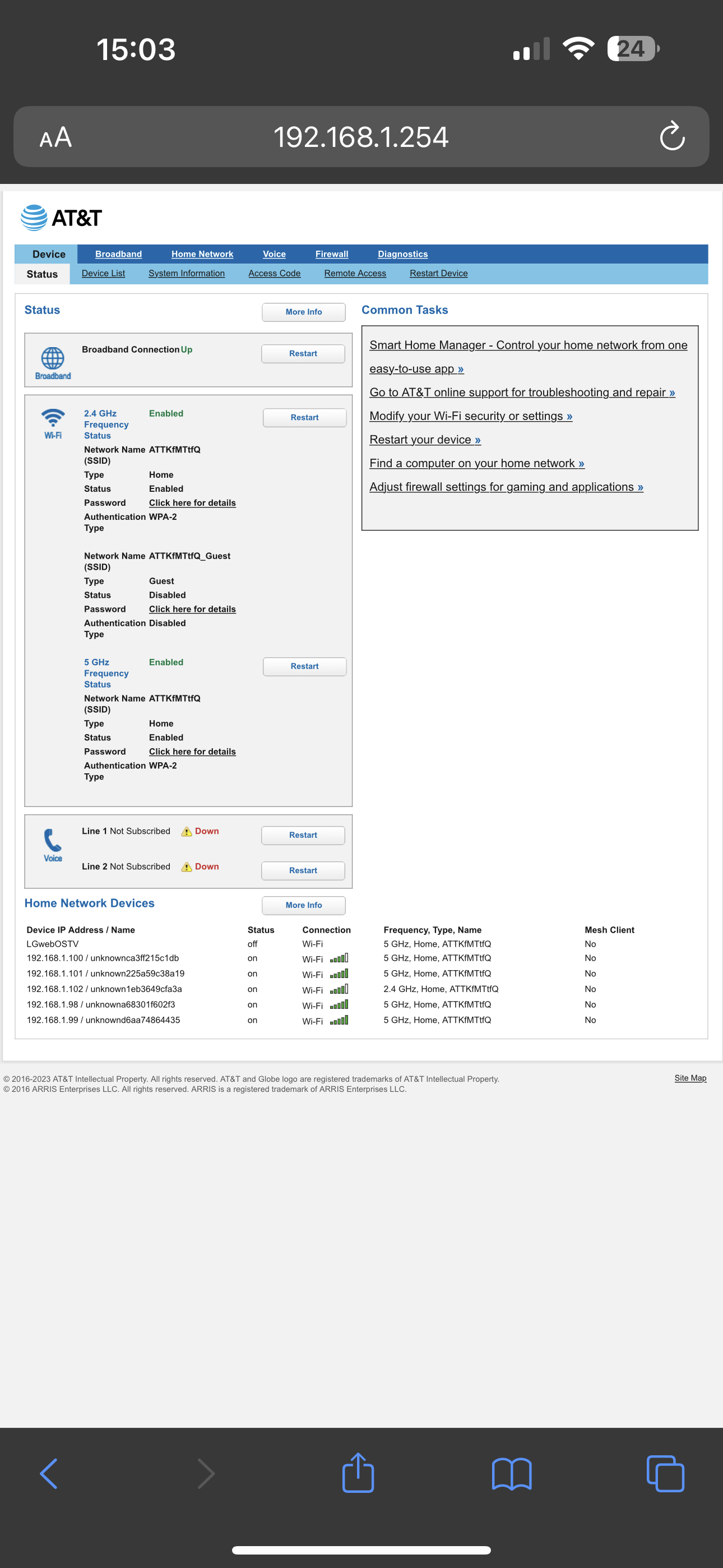The image size is (723, 1568).
Task: Click the 5 GHz Frequency Status label
Action: 106,673
